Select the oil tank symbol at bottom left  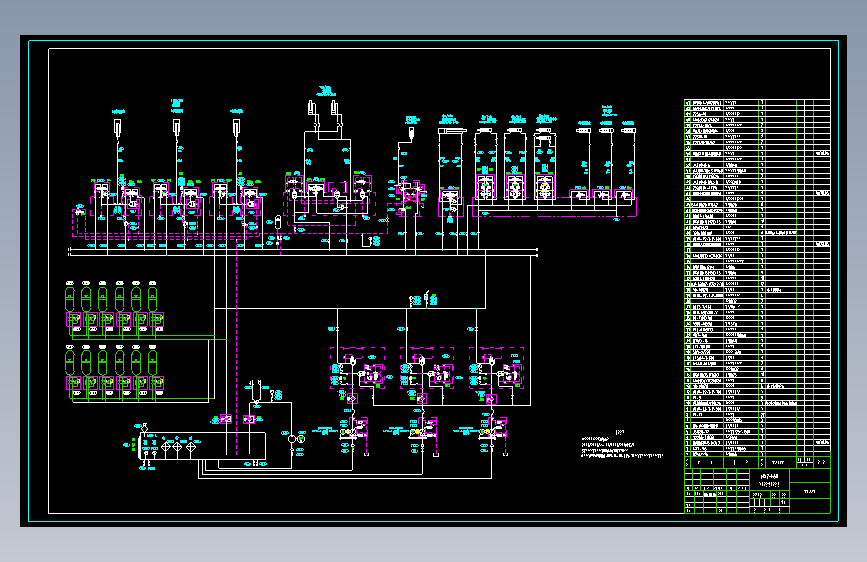(x=202, y=446)
